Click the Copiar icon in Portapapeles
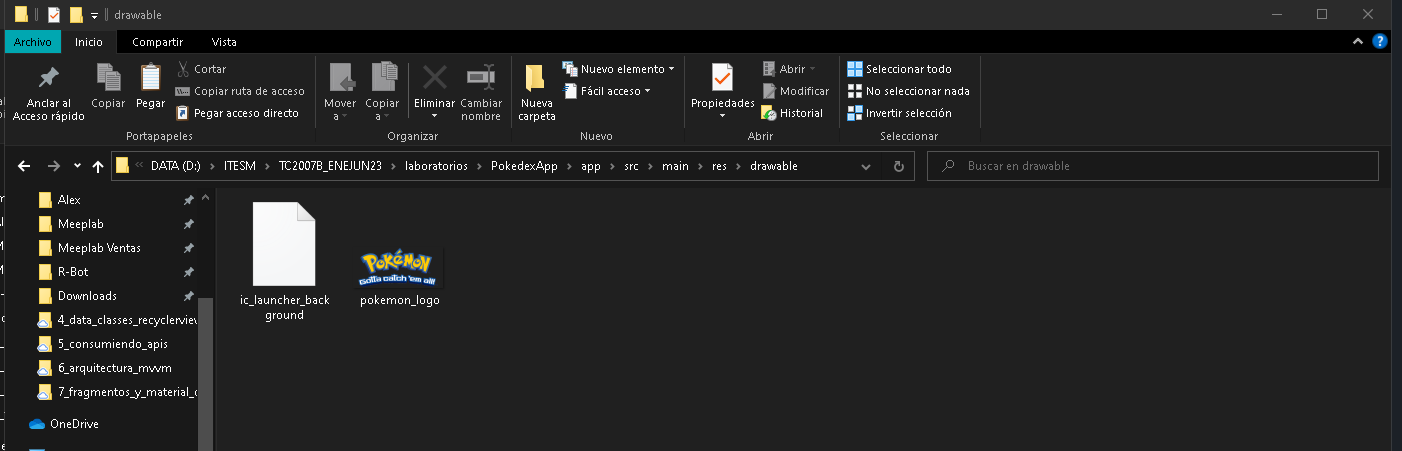 click(108, 78)
